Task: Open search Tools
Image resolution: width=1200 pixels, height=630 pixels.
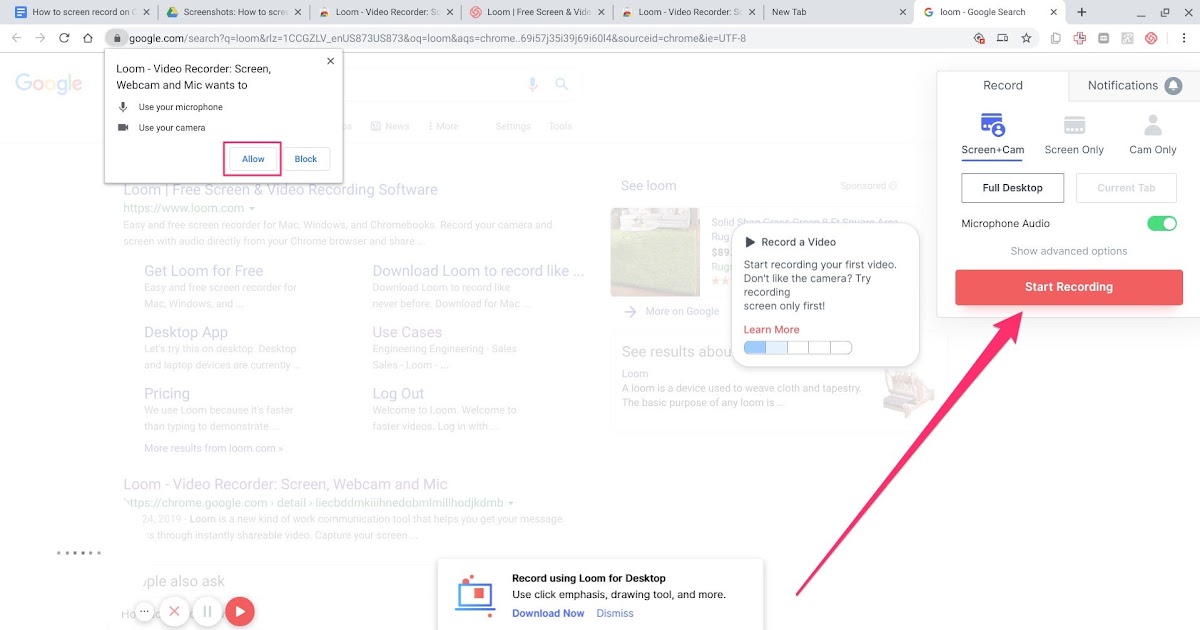Action: (560, 126)
